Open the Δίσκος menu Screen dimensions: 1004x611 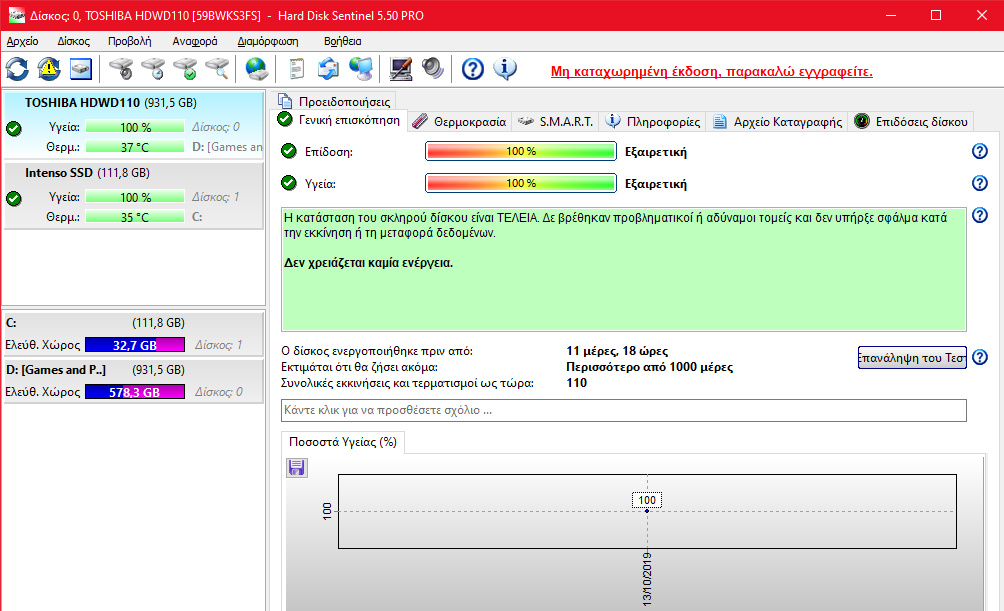74,41
